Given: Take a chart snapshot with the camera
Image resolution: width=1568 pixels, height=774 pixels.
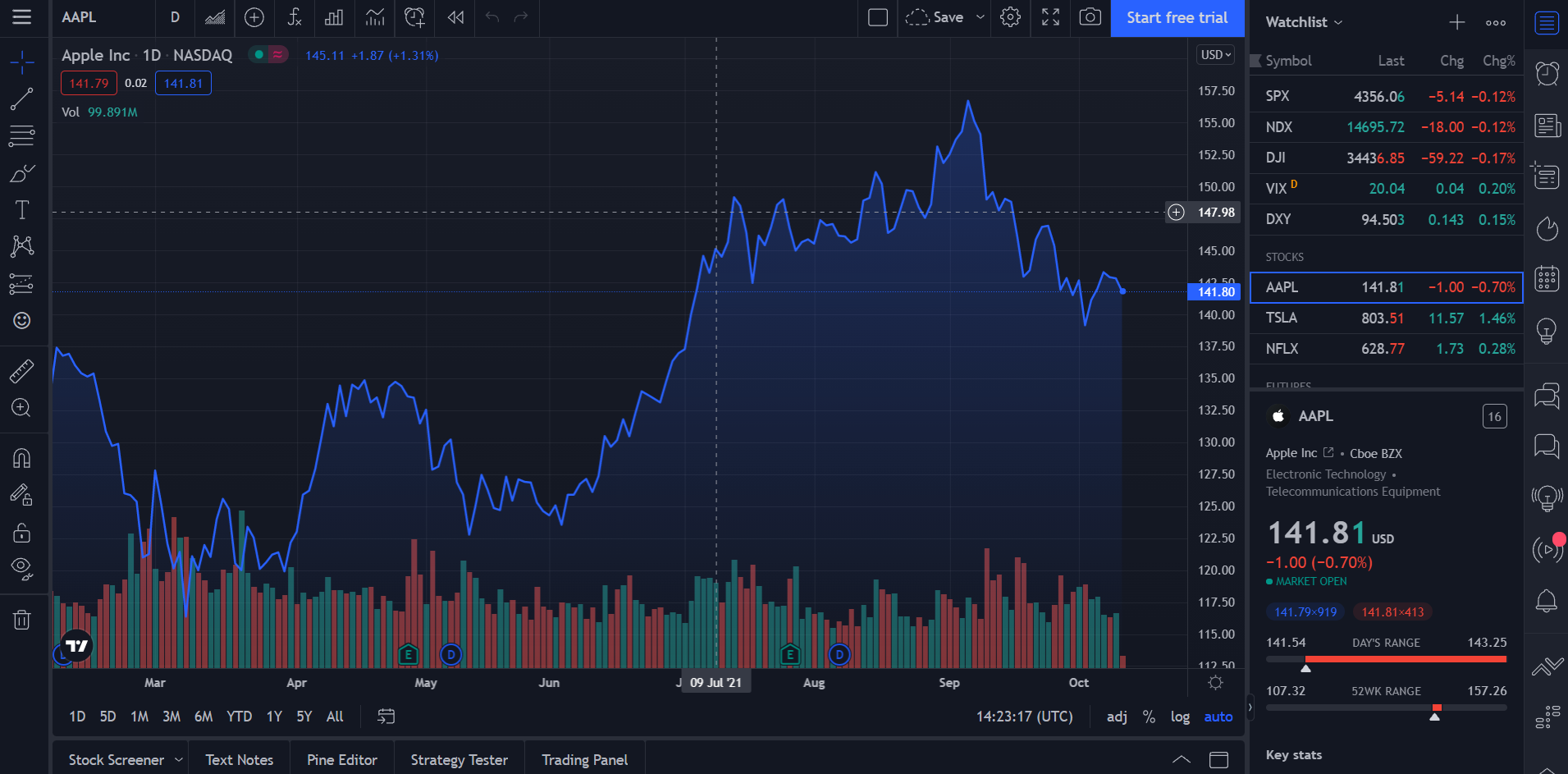Looking at the screenshot, I should 1090,17.
